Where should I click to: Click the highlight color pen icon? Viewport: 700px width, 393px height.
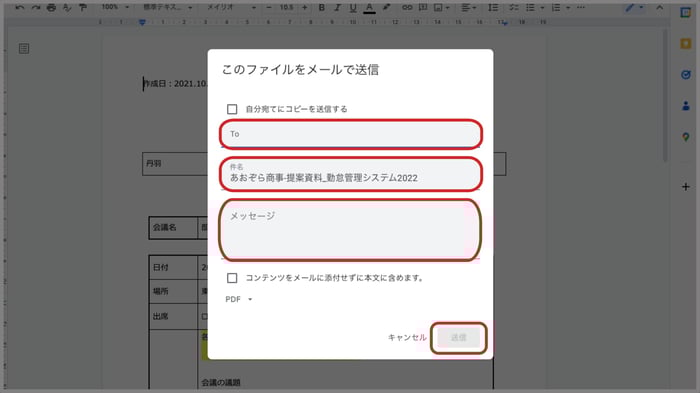pyautogui.click(x=386, y=8)
